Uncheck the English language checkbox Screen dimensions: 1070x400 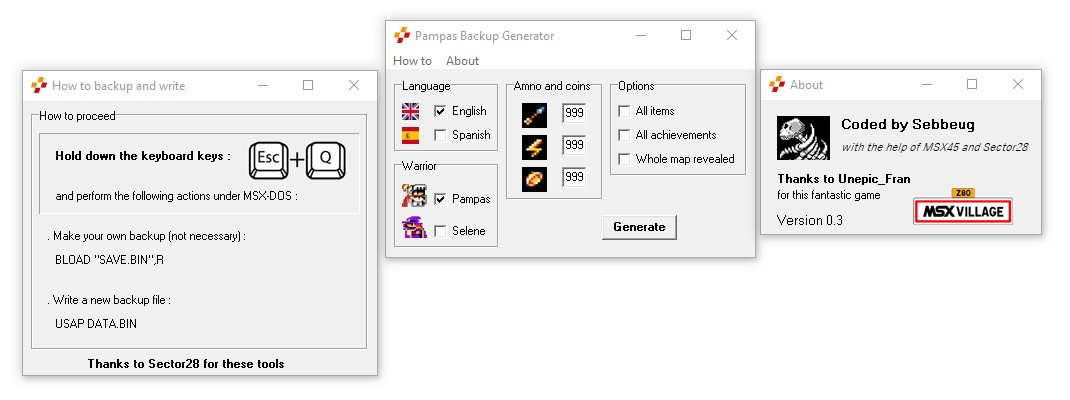click(x=440, y=111)
